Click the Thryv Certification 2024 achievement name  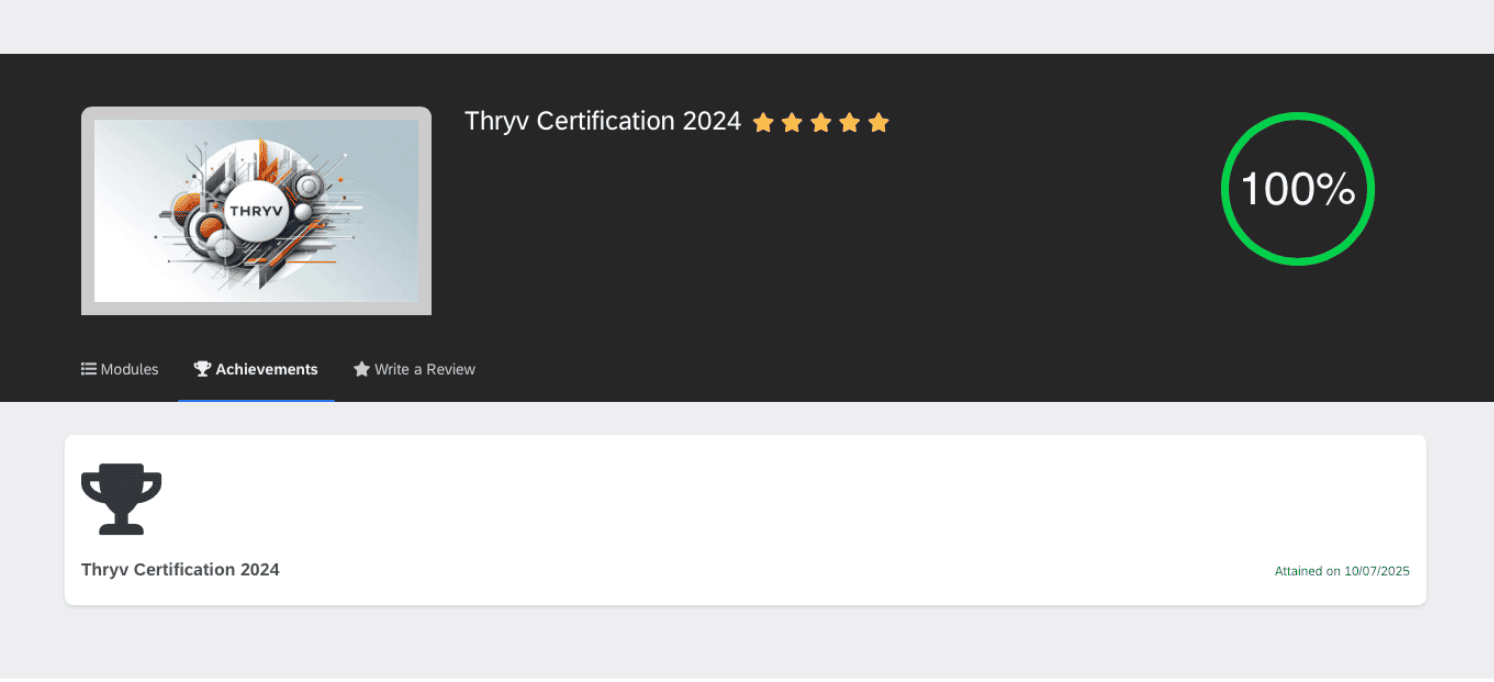coord(180,570)
